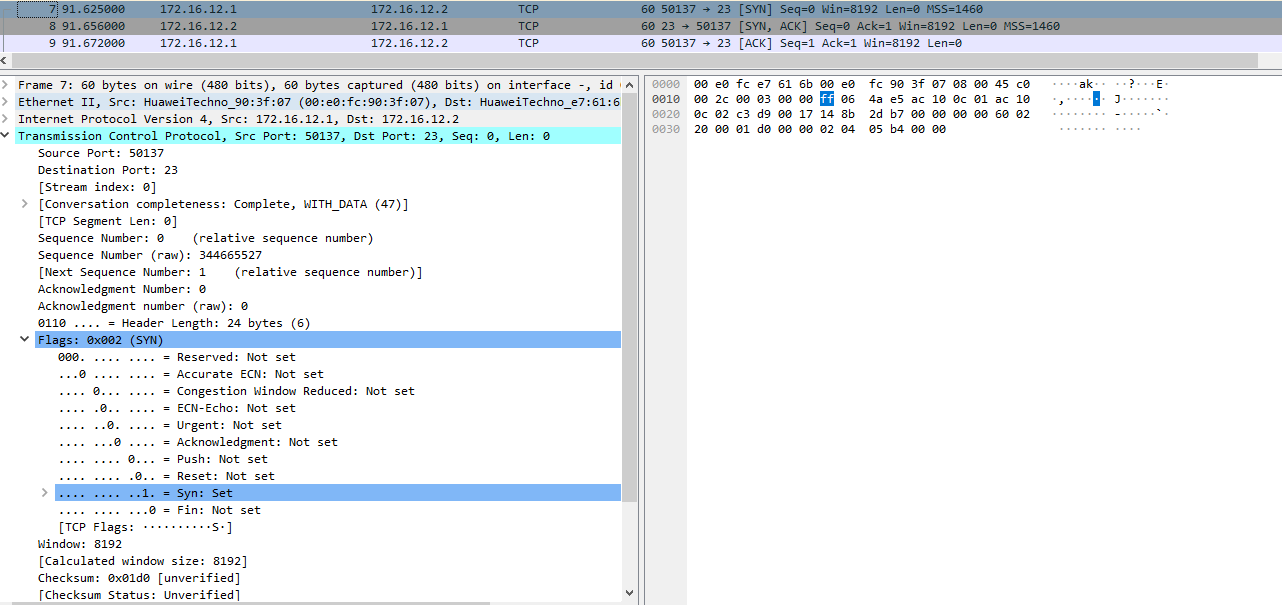Click timestamp 91.672000 in packet list
This screenshot has width=1282, height=605.
tap(93, 43)
